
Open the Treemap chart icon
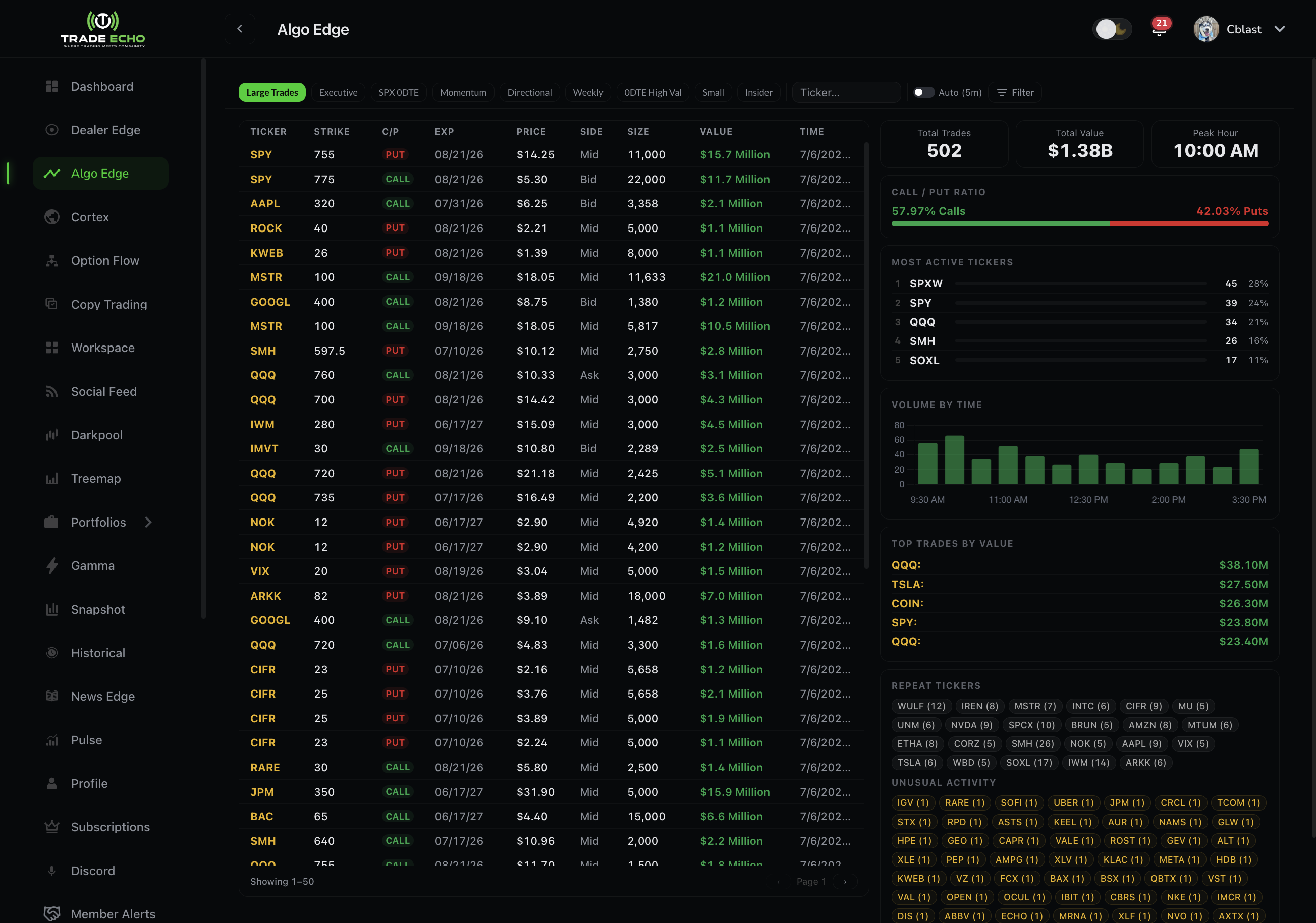pyautogui.click(x=51, y=479)
